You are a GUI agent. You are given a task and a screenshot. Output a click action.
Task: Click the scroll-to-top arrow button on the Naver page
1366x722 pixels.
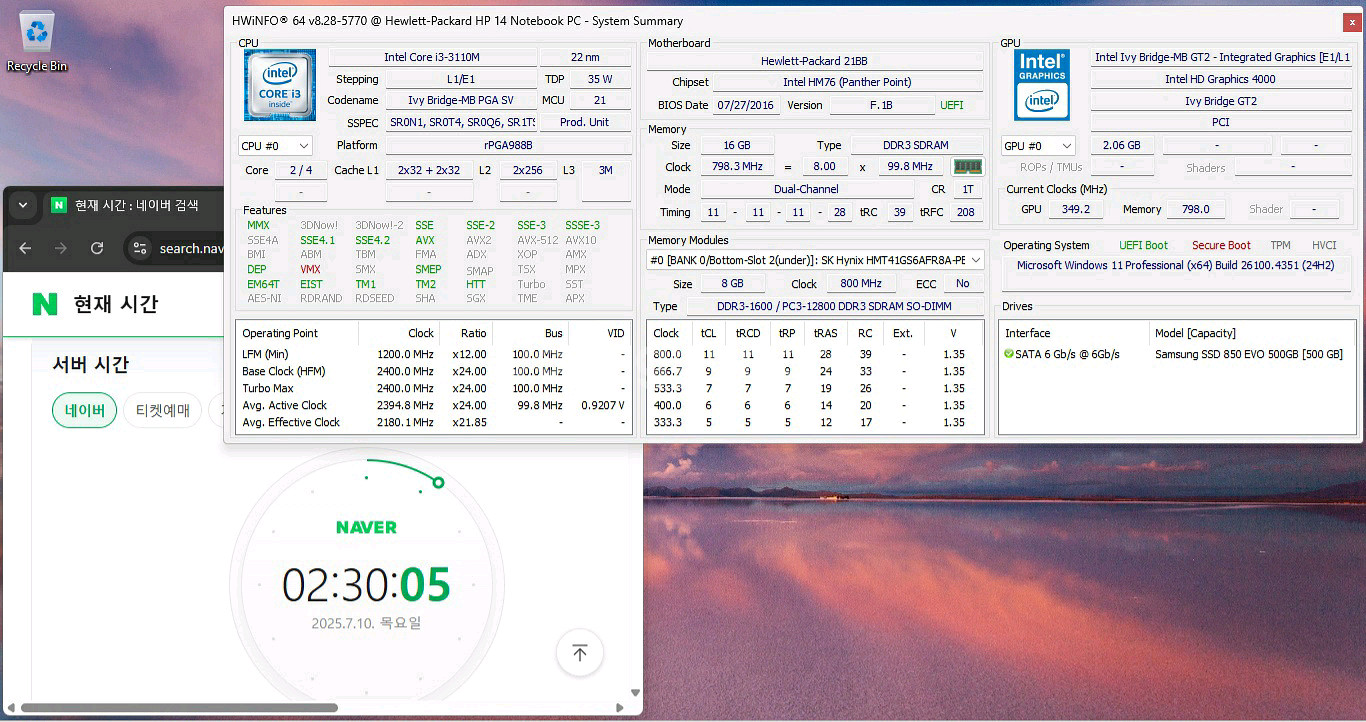point(580,653)
